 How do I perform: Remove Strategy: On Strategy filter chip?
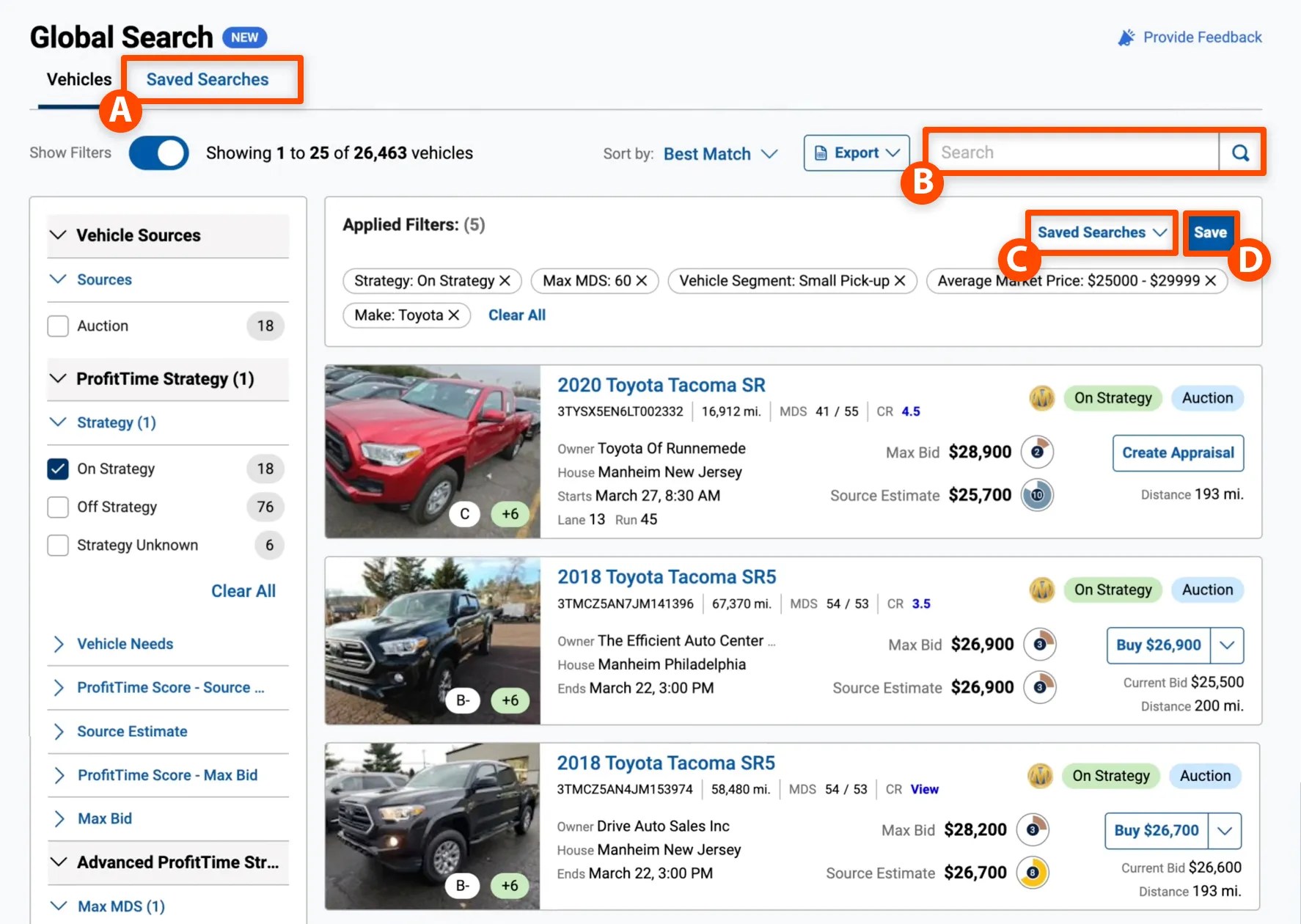click(505, 281)
